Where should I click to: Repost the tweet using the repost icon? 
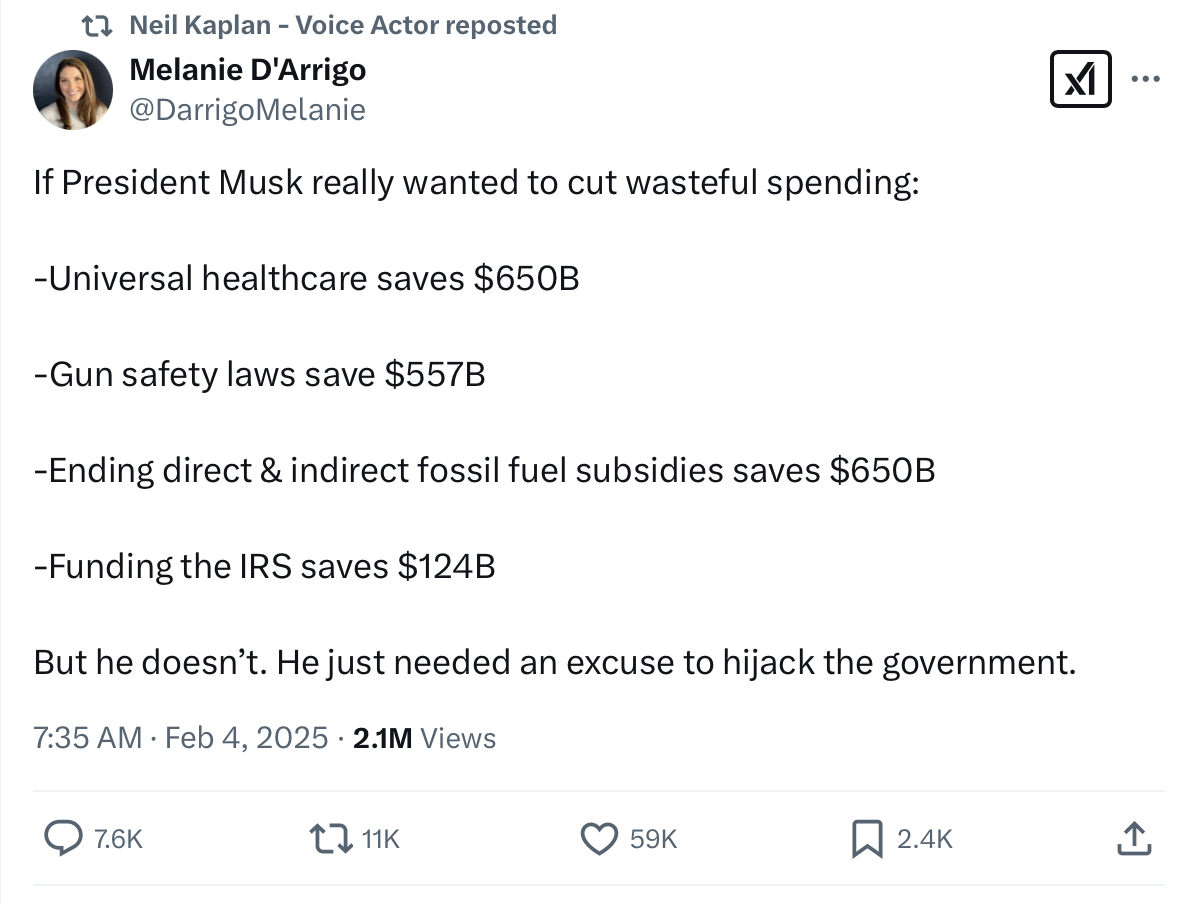(x=330, y=839)
